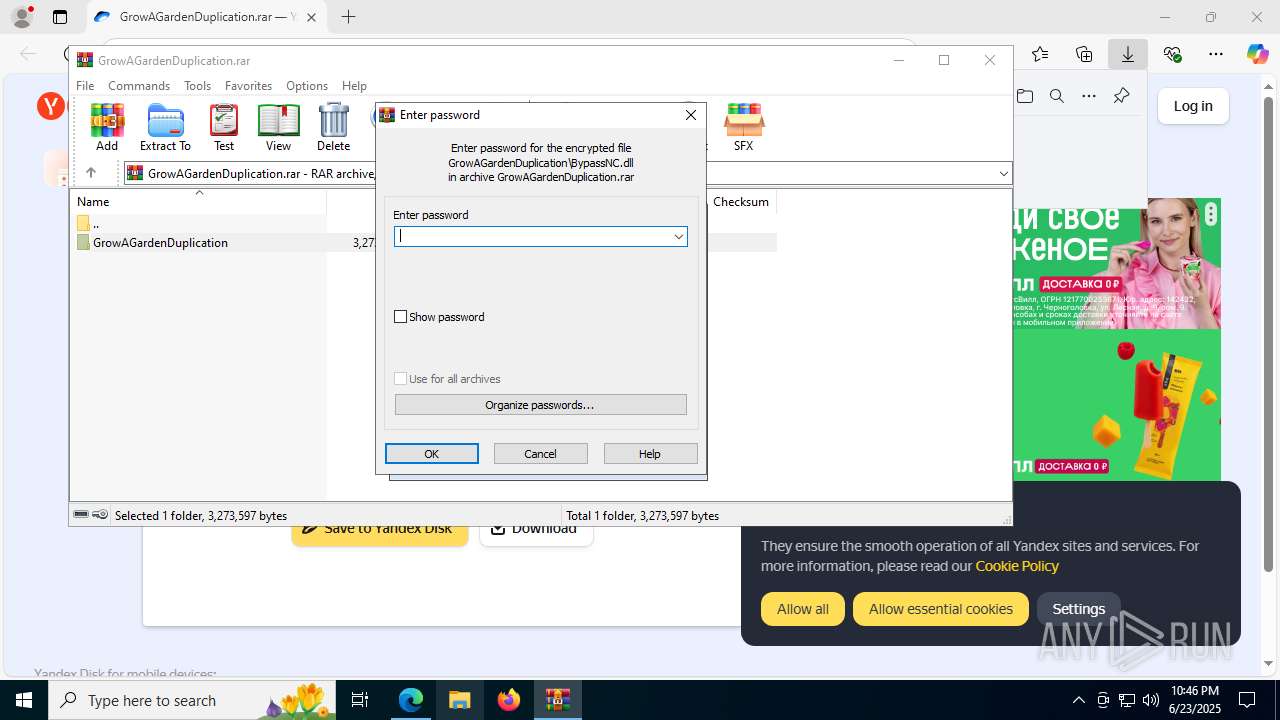
Task: Click Allow essential cookies button
Action: point(941,609)
